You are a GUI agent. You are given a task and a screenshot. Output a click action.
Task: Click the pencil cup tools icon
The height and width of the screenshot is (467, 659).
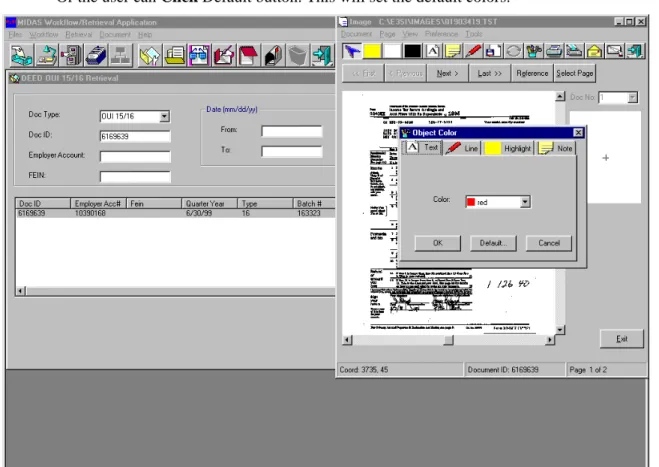[x=533, y=51]
